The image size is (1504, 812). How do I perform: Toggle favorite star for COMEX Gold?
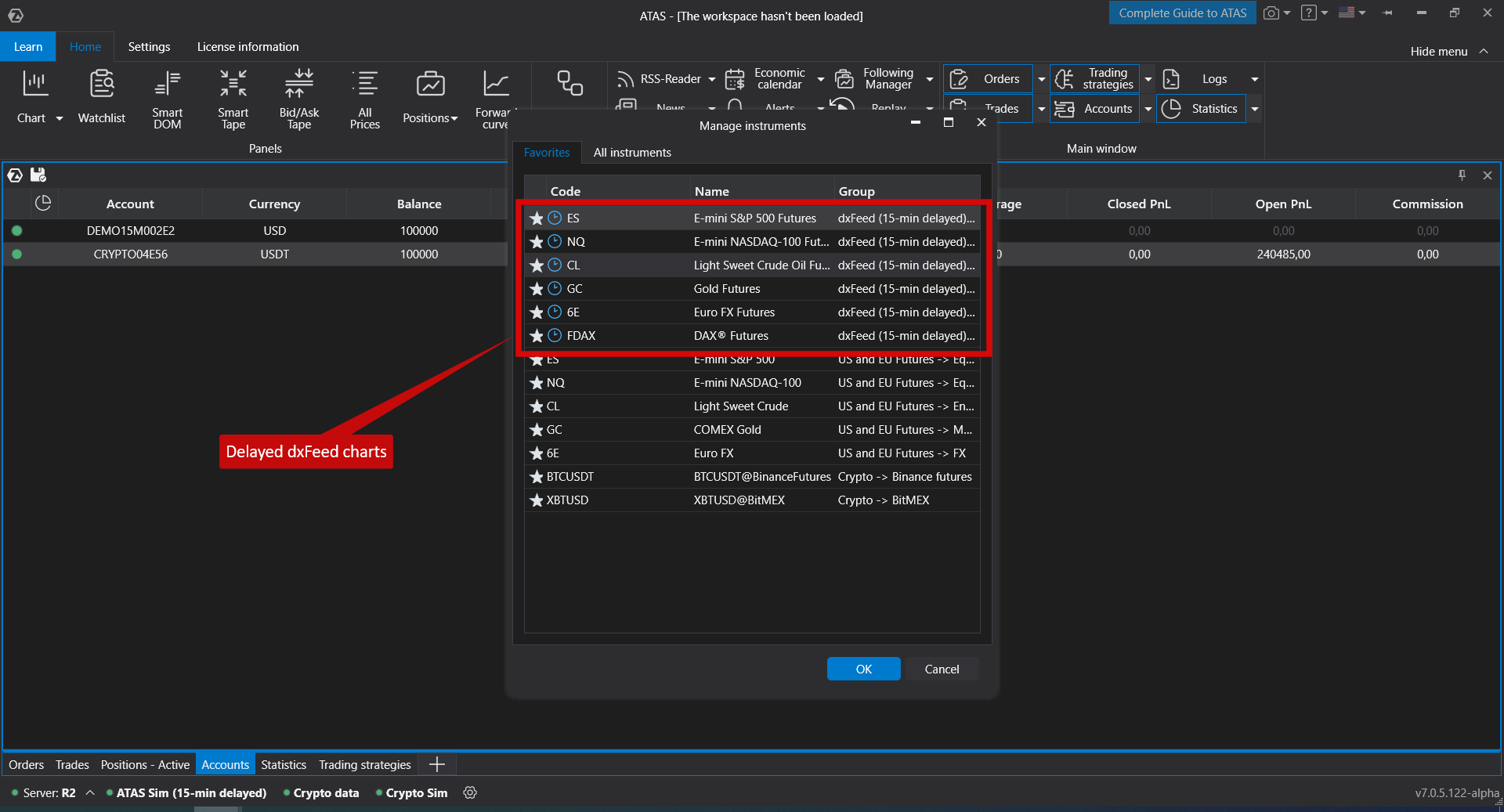tap(537, 430)
